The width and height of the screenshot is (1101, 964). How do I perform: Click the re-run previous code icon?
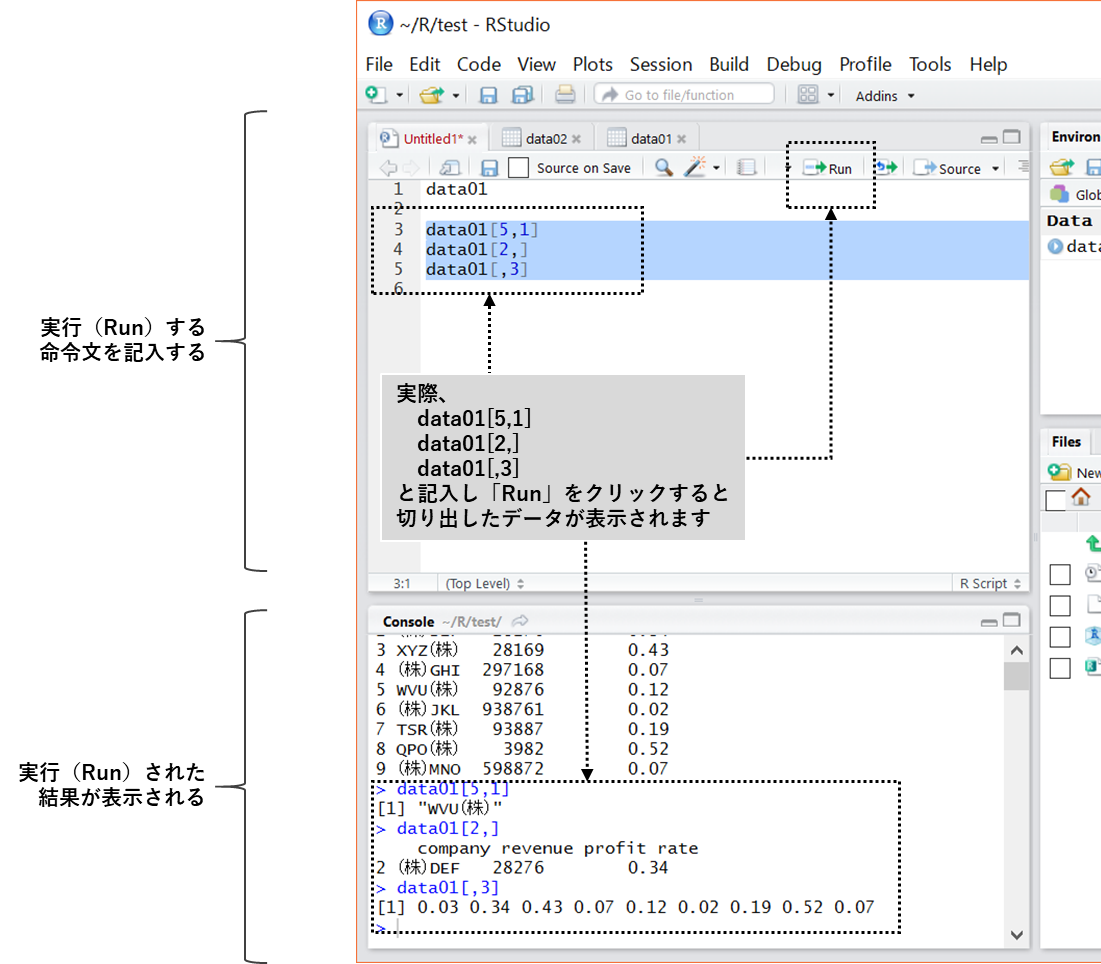[x=886, y=168]
